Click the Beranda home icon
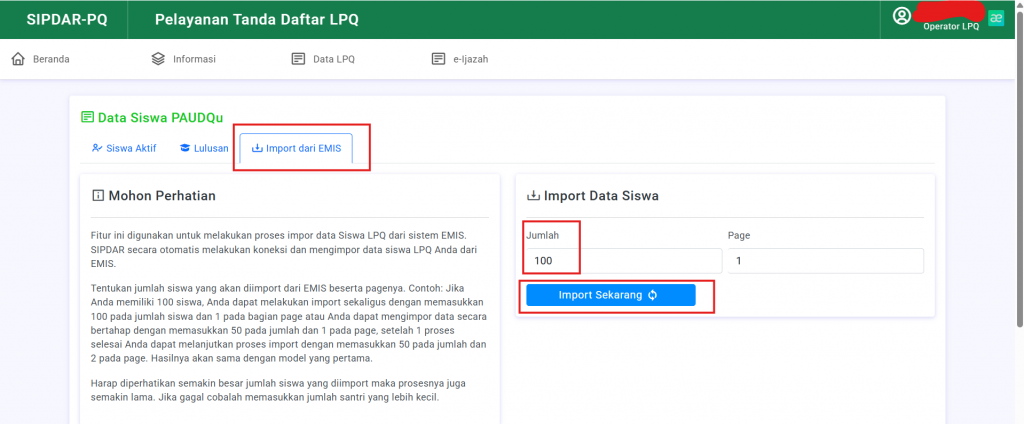 click(x=18, y=59)
